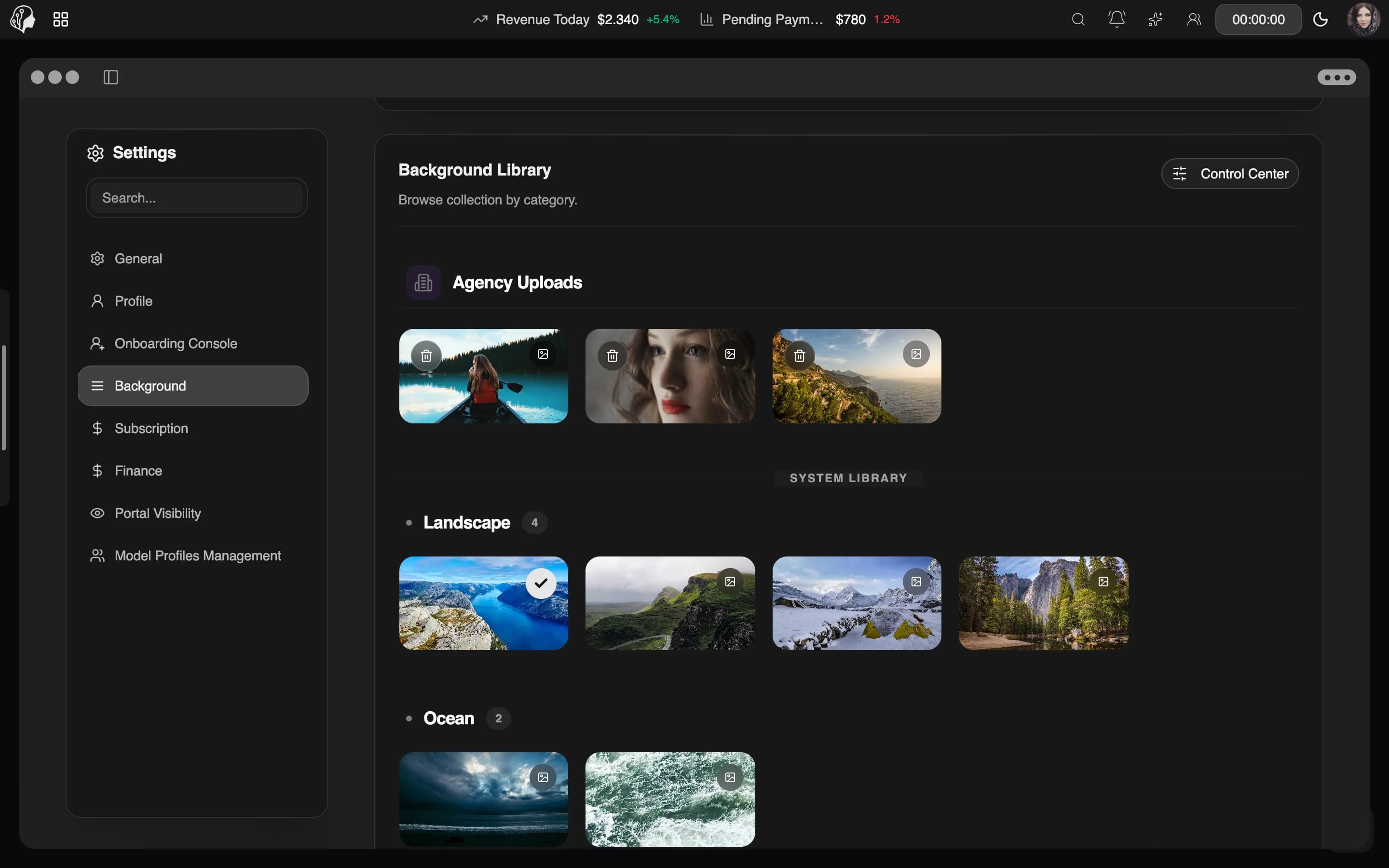This screenshot has height=868, width=1389.
Task: Open Model Profiles Management
Action: point(193,556)
